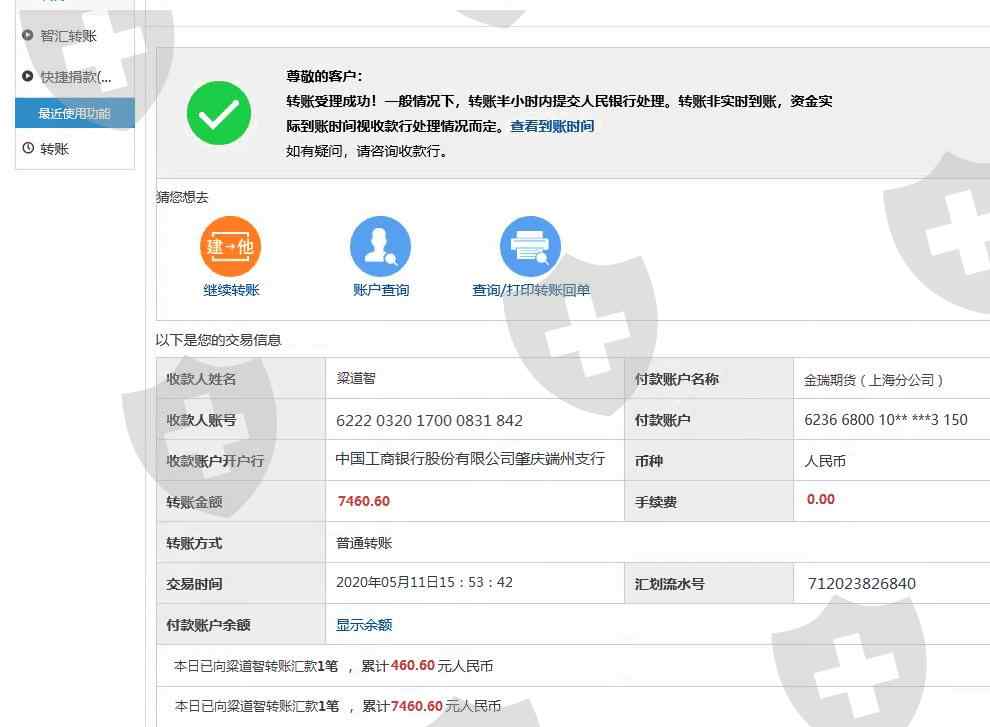Click the cumulative 460.60 元 summary line
This screenshot has width=990, height=727.
pyautogui.click(x=333, y=666)
